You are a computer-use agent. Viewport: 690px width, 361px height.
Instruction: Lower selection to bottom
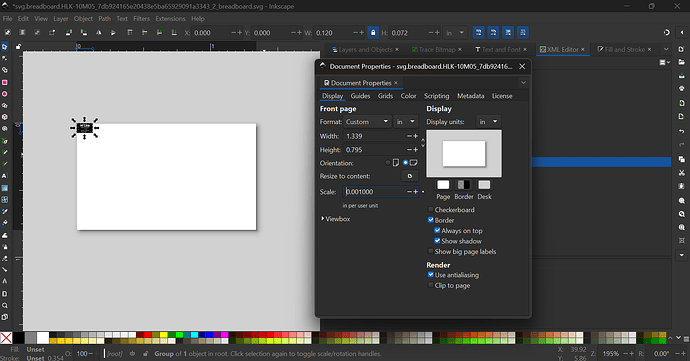point(174,33)
